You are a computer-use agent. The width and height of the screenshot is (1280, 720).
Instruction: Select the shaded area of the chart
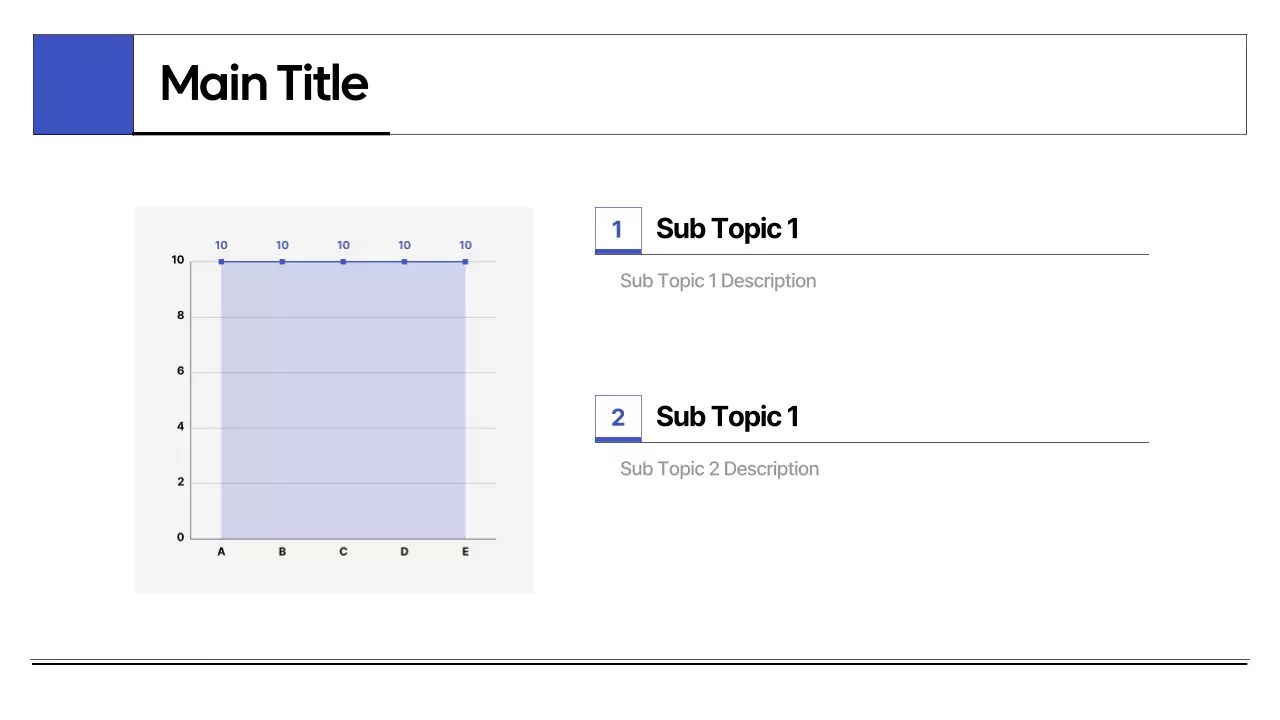point(343,400)
